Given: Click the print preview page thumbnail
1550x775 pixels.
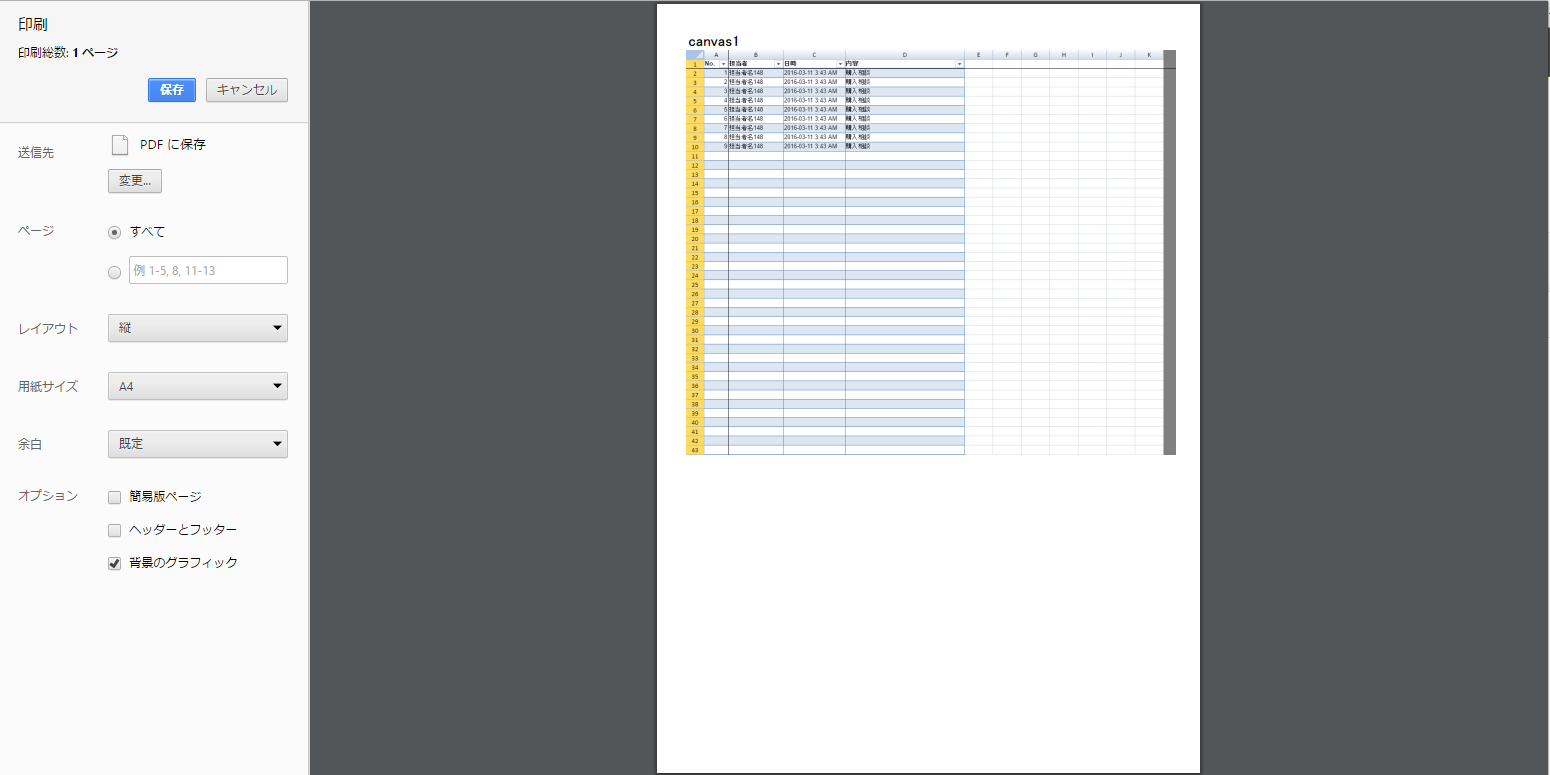Looking at the screenshot, I should (928, 388).
